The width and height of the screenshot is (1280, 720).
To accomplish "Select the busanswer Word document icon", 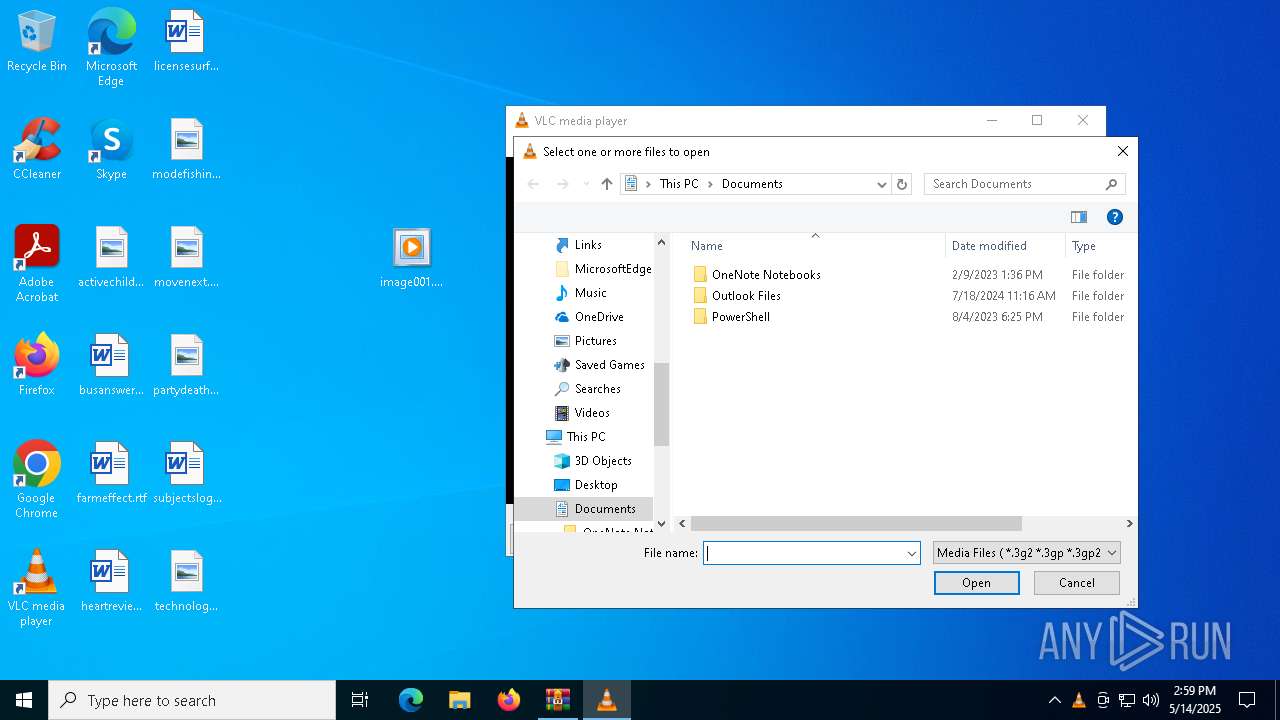I will [111, 365].
